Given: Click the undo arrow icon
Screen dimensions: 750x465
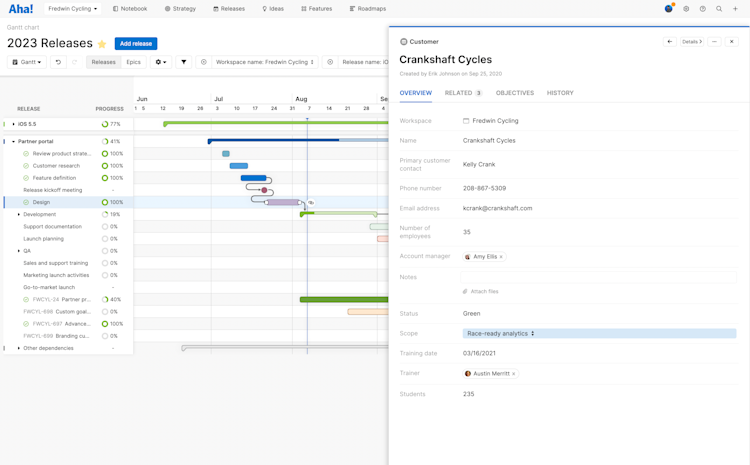Looking at the screenshot, I should pos(58,62).
